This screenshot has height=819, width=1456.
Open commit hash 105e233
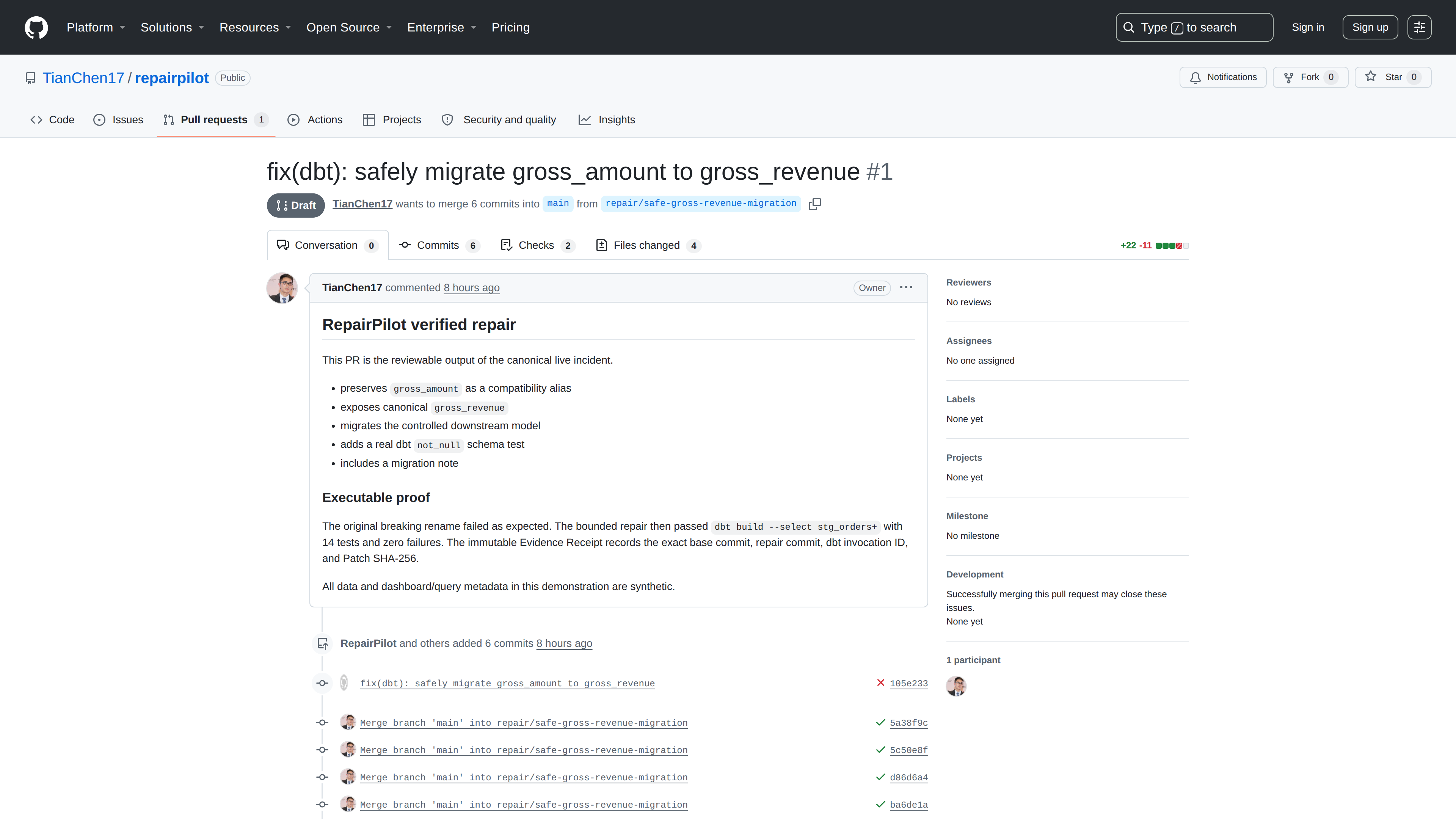click(909, 683)
